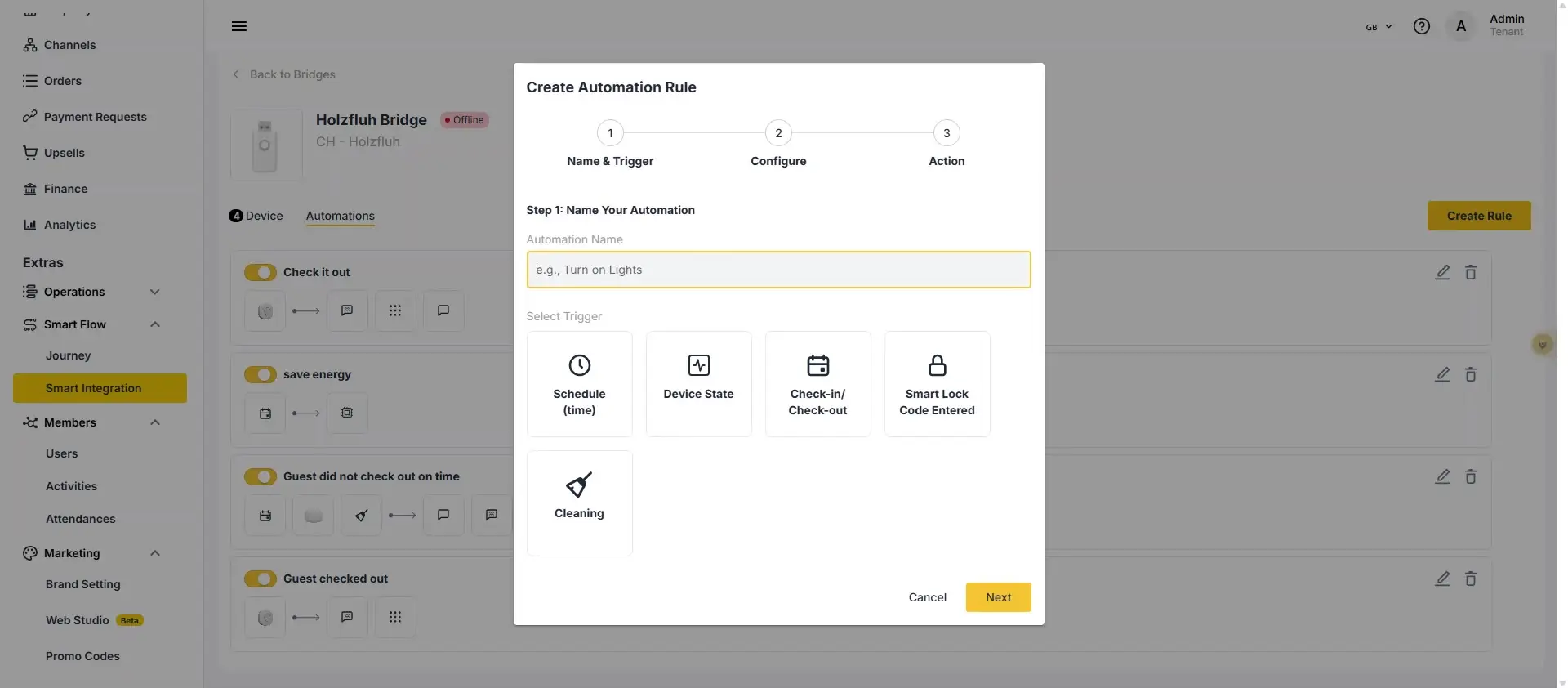Image resolution: width=1568 pixels, height=688 pixels.
Task: Switch to the Device tab
Action: pyautogui.click(x=256, y=216)
